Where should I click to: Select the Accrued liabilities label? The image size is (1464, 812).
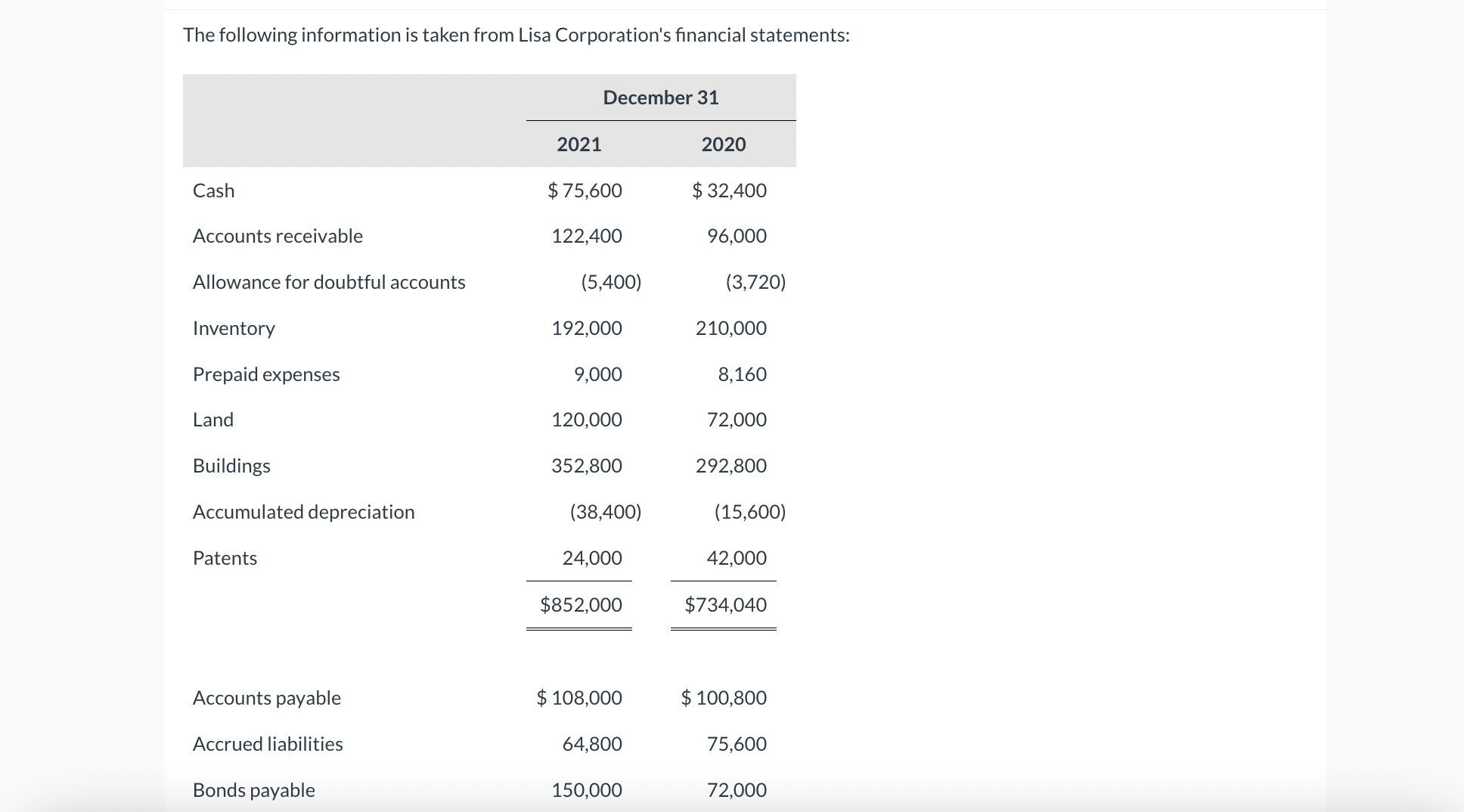click(268, 744)
